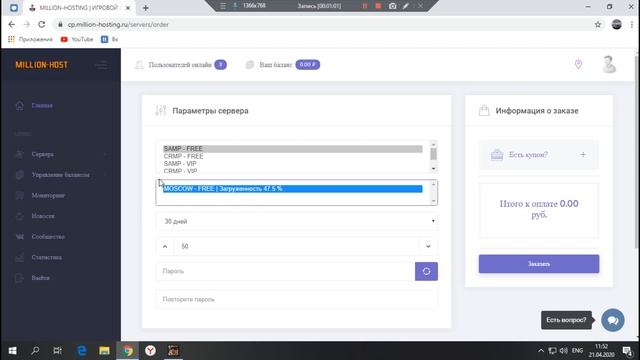Select CRMP - FREE in game list
This screenshot has height=360, width=640.
pos(293,156)
